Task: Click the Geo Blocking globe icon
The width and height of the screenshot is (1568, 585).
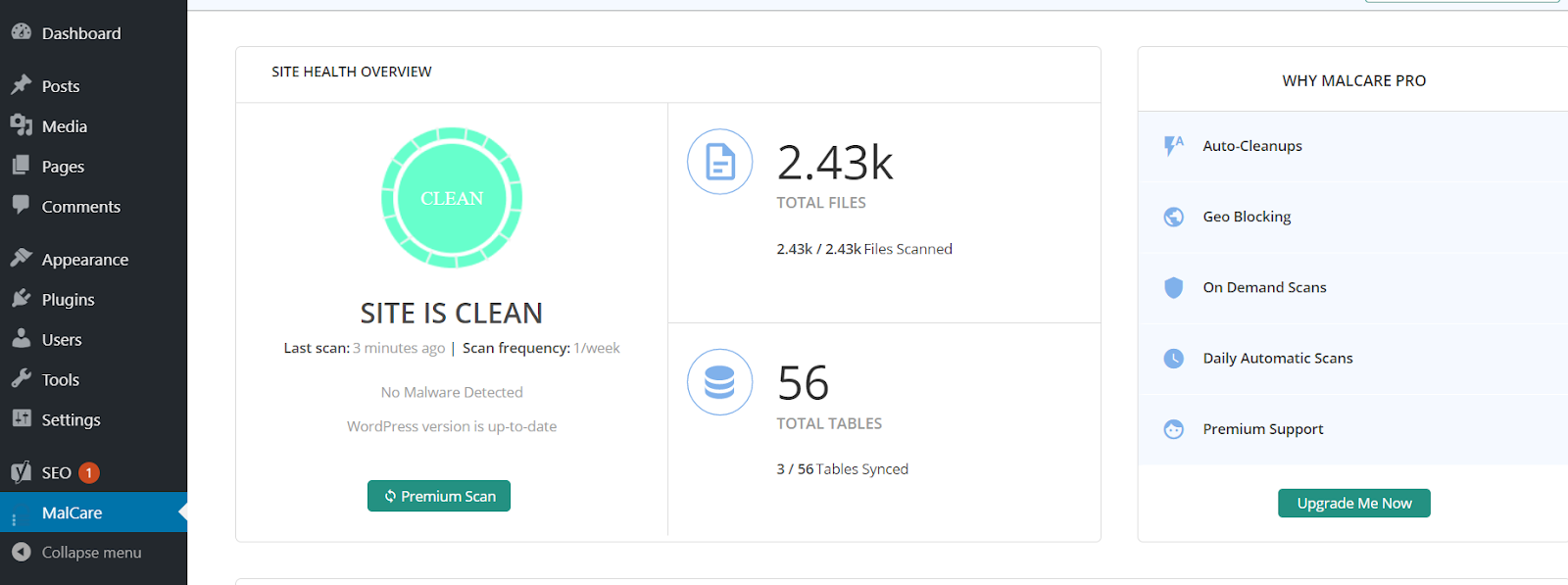Action: click(x=1173, y=217)
